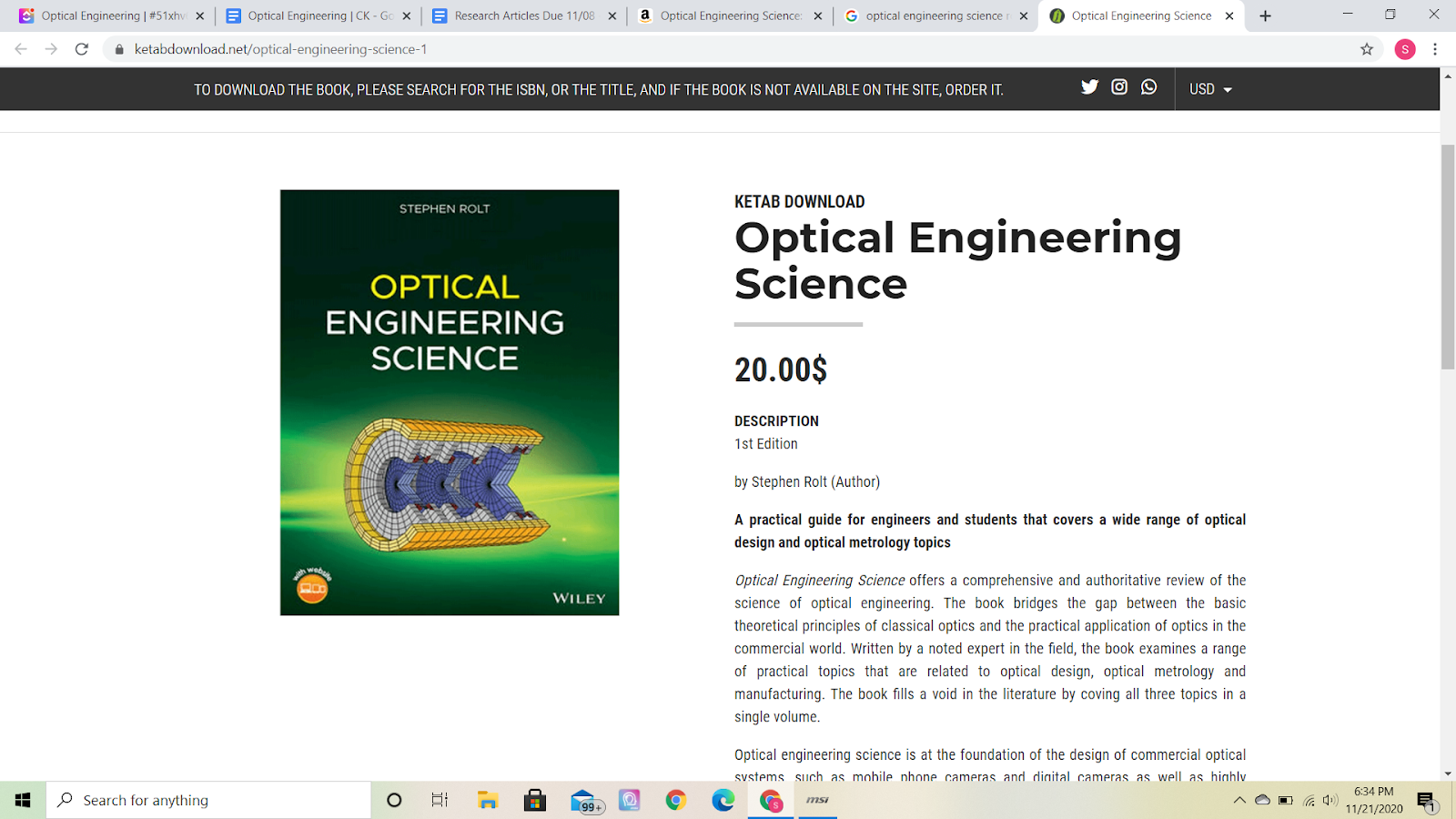Screen dimensions: 1456x819
Task: Open the volume control in the tray
Action: pyautogui.click(x=1330, y=801)
